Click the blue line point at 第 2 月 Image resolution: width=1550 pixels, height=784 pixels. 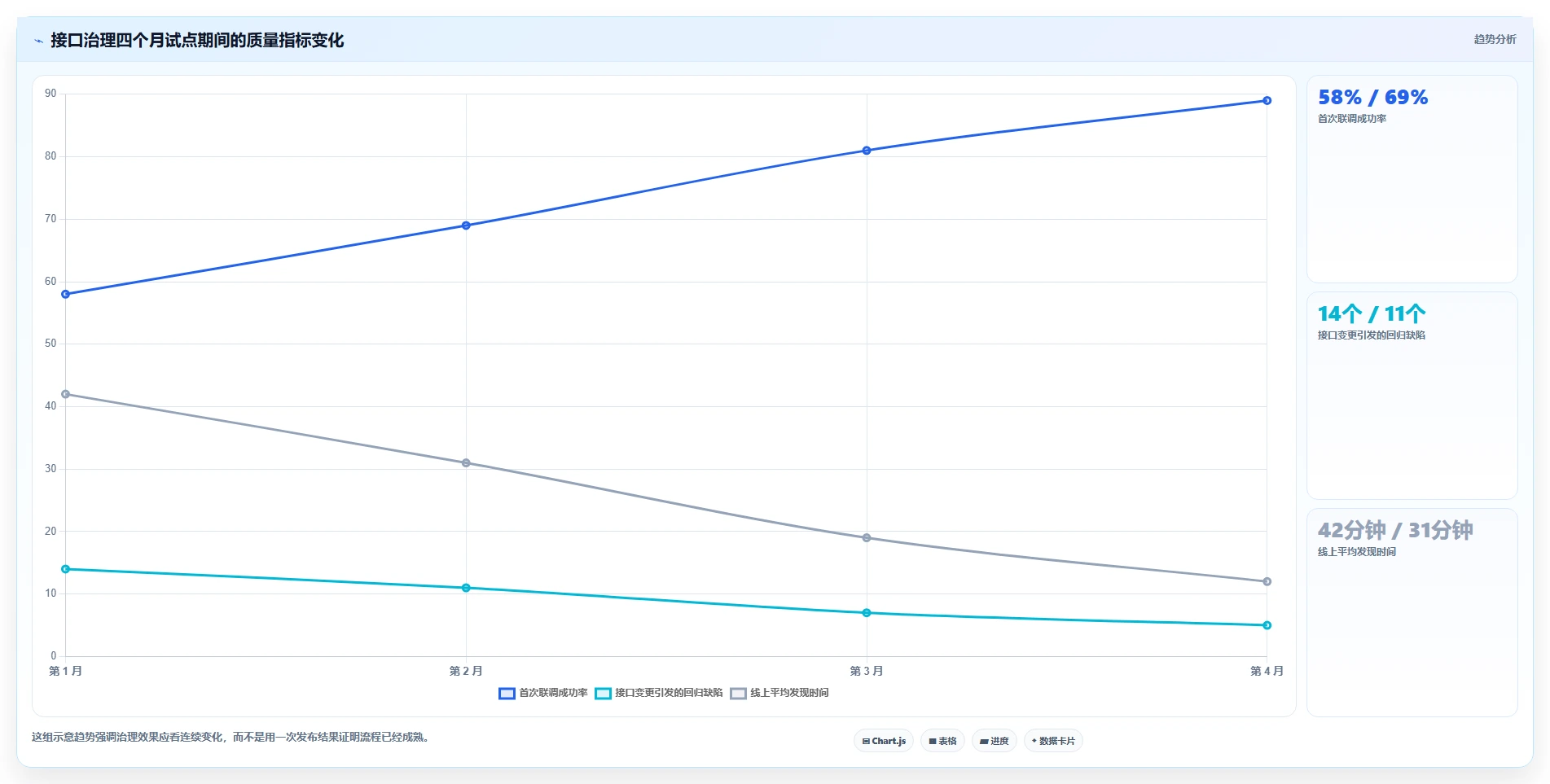point(466,226)
